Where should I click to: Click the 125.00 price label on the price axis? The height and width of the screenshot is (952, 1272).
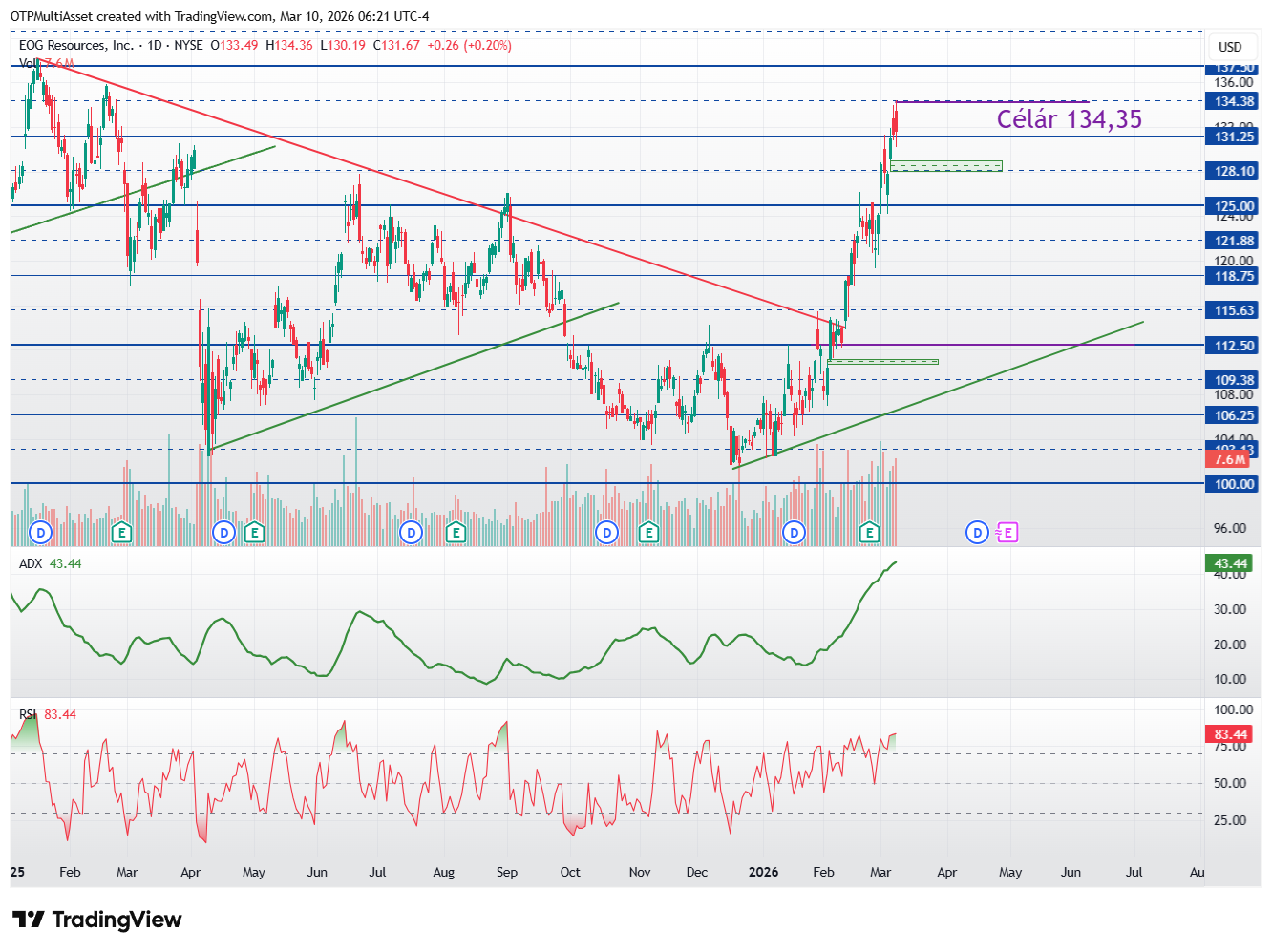[1234, 206]
